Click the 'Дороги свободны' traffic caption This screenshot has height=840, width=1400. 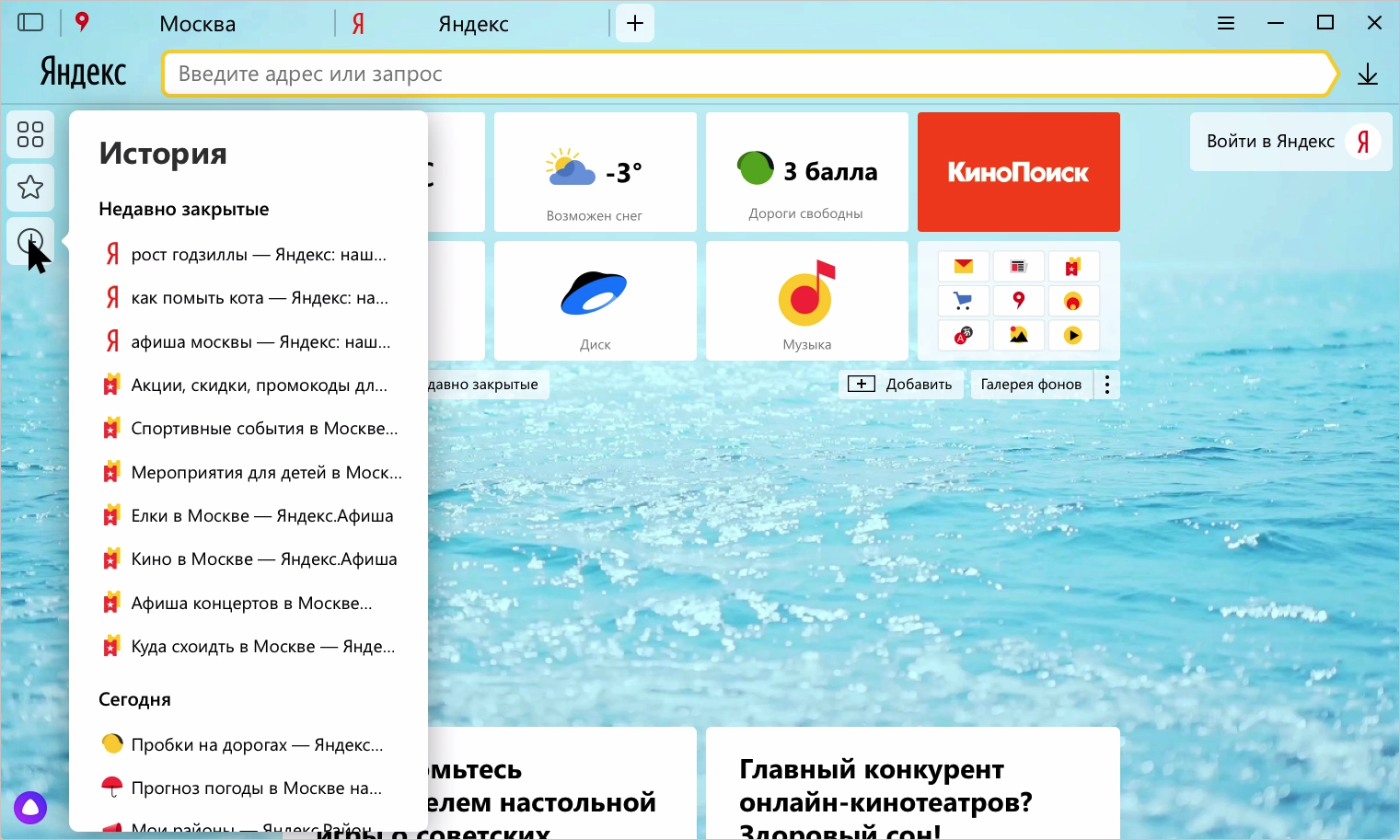pos(806,213)
